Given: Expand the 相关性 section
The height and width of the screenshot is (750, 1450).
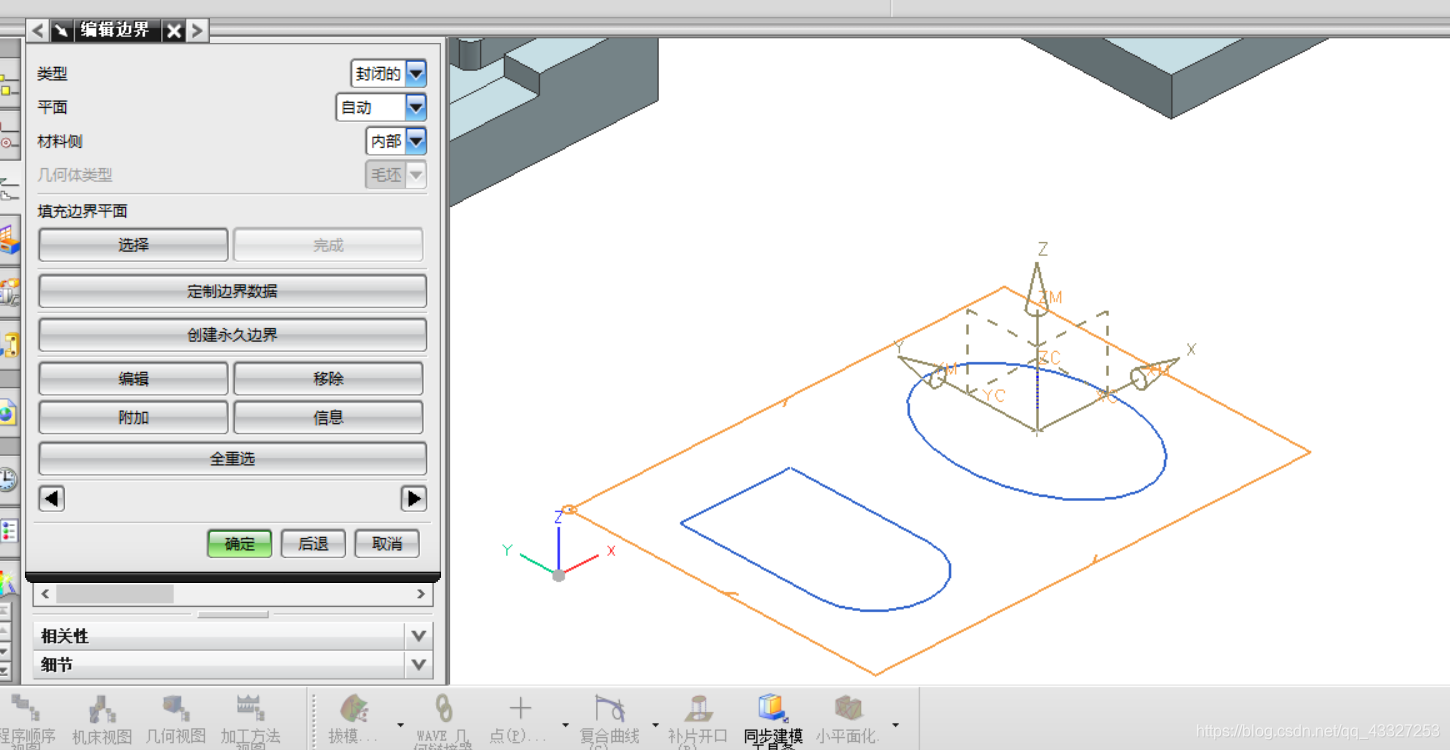Looking at the screenshot, I should pos(233,636).
